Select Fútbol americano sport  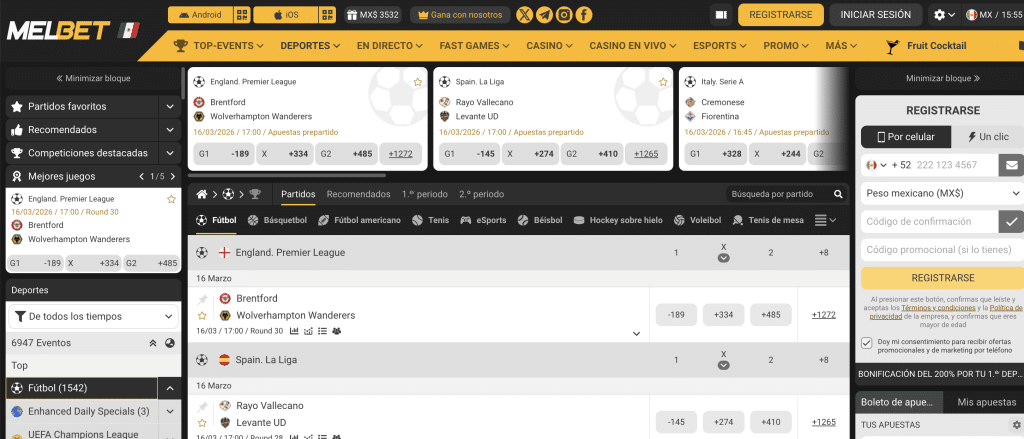pyautogui.click(x=359, y=220)
